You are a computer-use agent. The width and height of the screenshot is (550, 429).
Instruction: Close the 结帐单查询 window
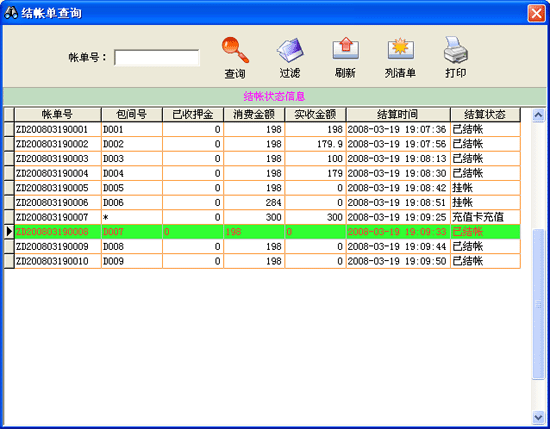coord(536,13)
